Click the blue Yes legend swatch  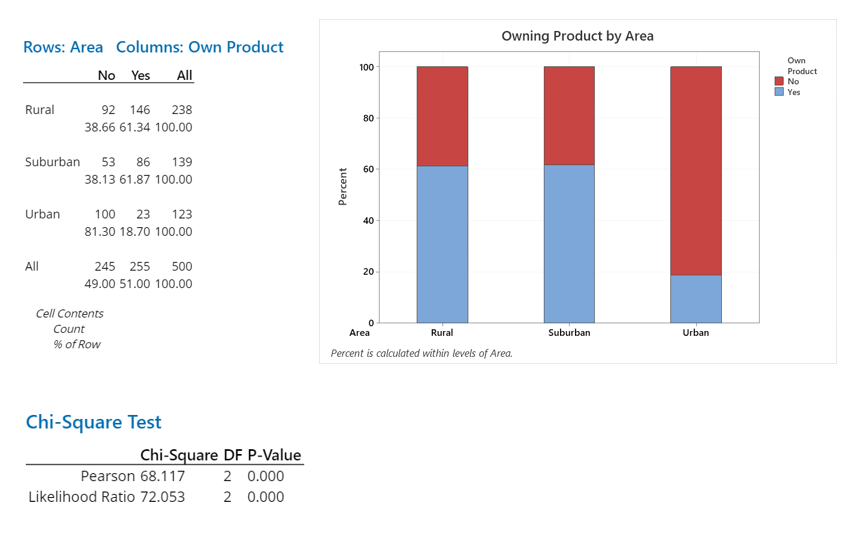tap(780, 92)
